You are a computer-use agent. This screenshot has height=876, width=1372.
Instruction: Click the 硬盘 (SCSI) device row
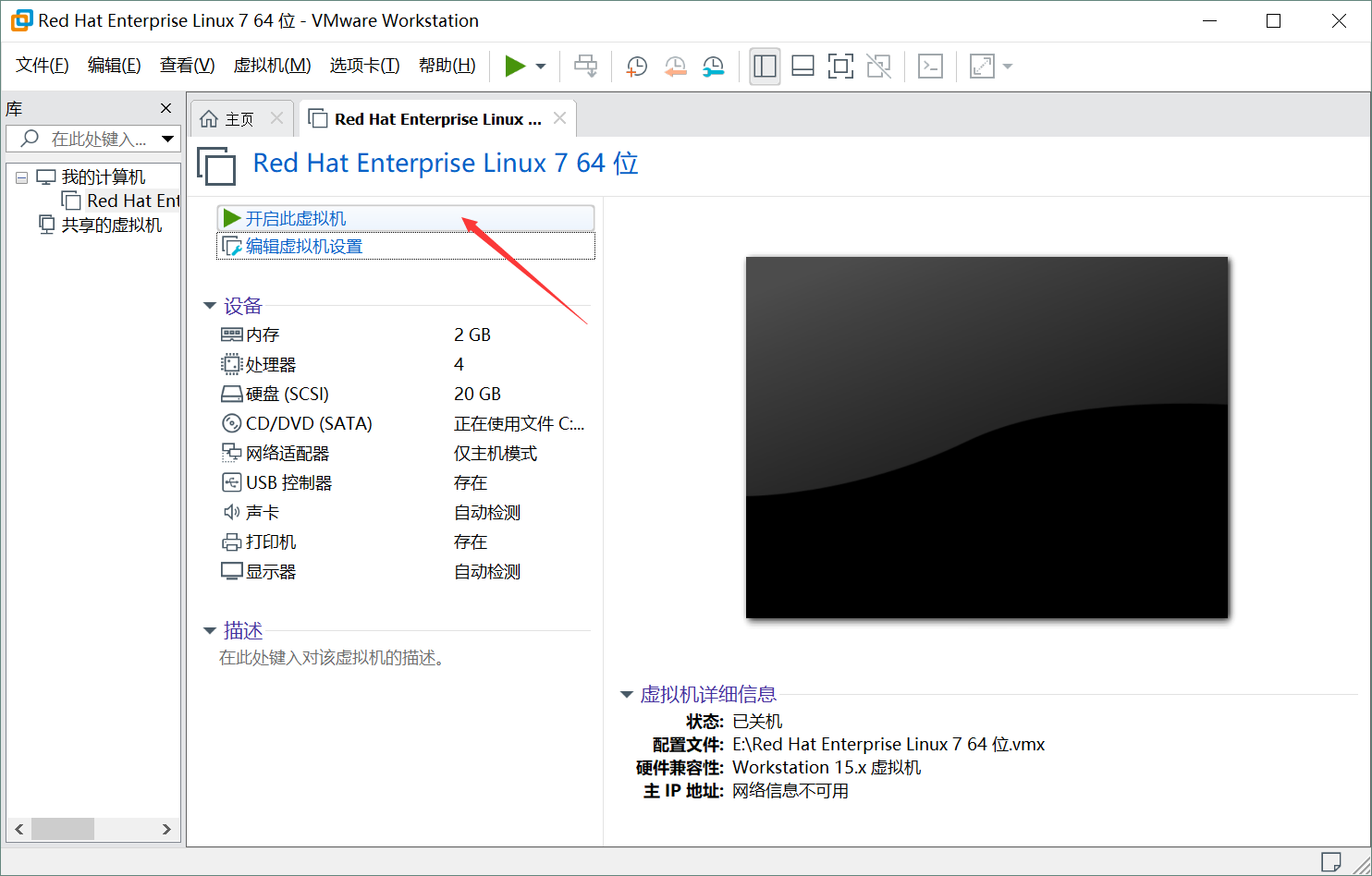tap(405, 394)
